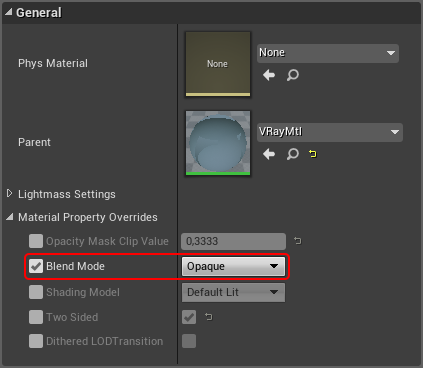Reset Parent to default yellow arrow

(x=312, y=154)
